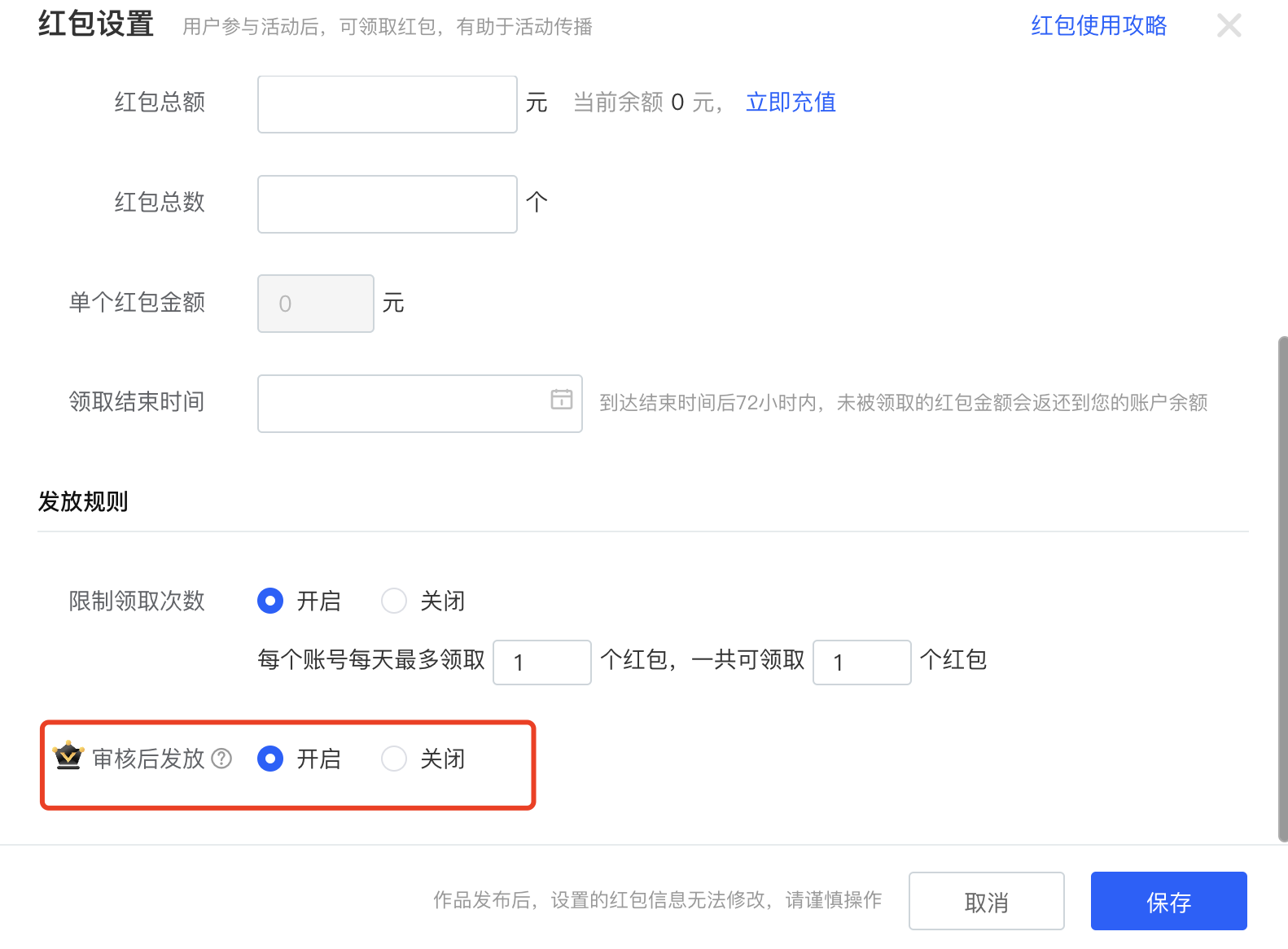Click the 一共可领取 total count field

(x=861, y=663)
